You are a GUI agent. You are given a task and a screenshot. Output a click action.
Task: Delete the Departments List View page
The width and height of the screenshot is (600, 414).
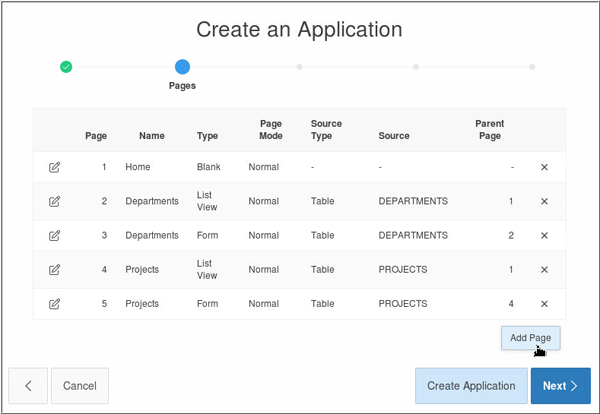(544, 201)
